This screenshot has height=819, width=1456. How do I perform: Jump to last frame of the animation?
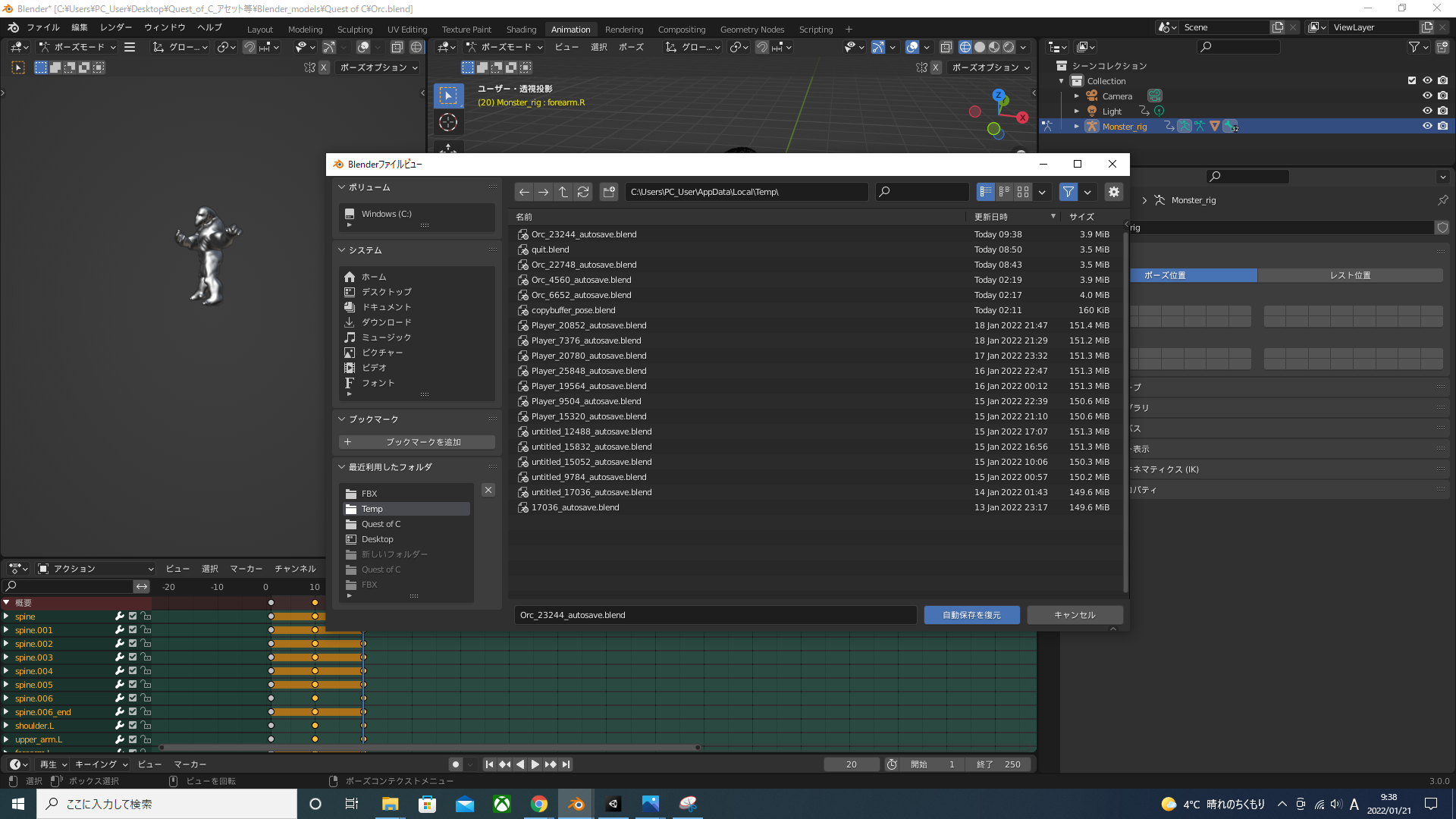tap(566, 764)
